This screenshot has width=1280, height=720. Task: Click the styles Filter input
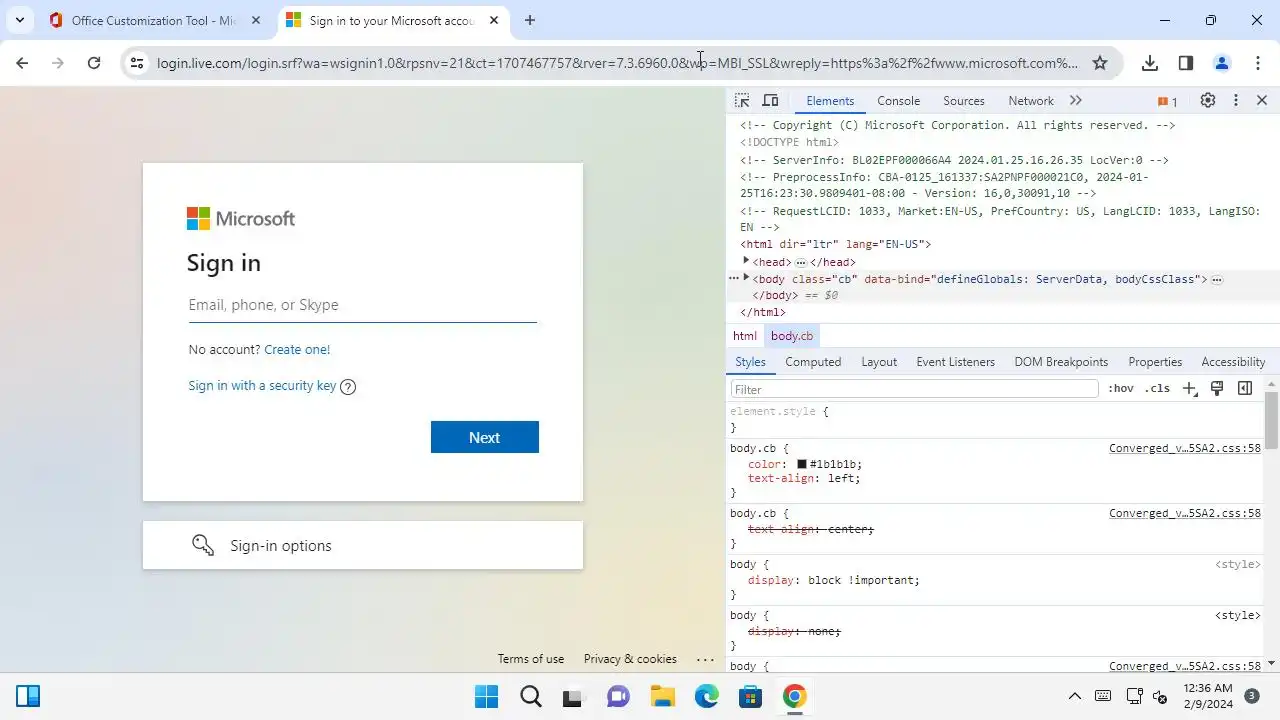914,389
